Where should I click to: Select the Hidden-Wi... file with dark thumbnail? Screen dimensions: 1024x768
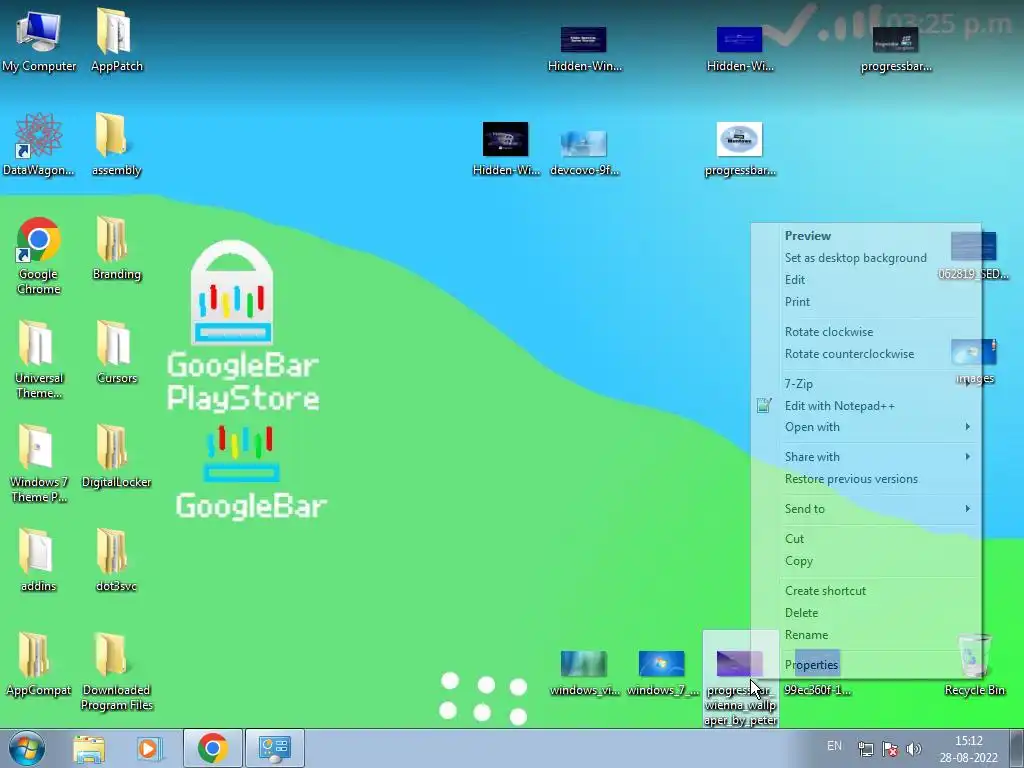[505, 149]
